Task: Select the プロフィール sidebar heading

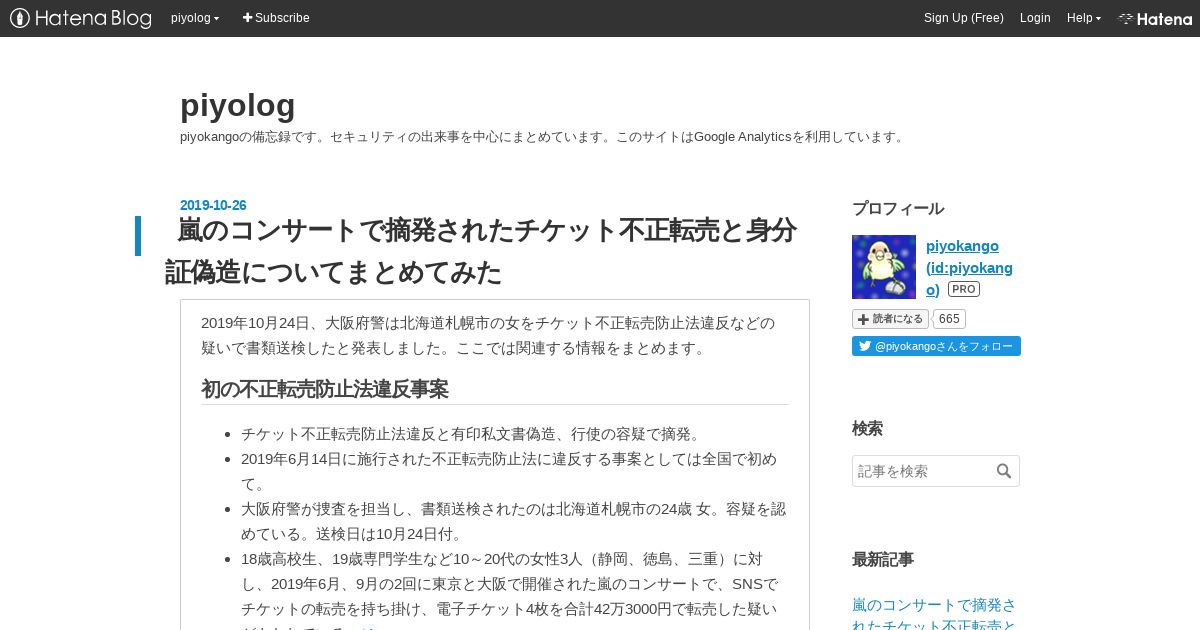Action: 898,208
